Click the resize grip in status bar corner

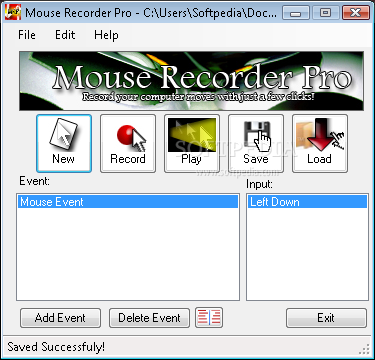(365, 348)
